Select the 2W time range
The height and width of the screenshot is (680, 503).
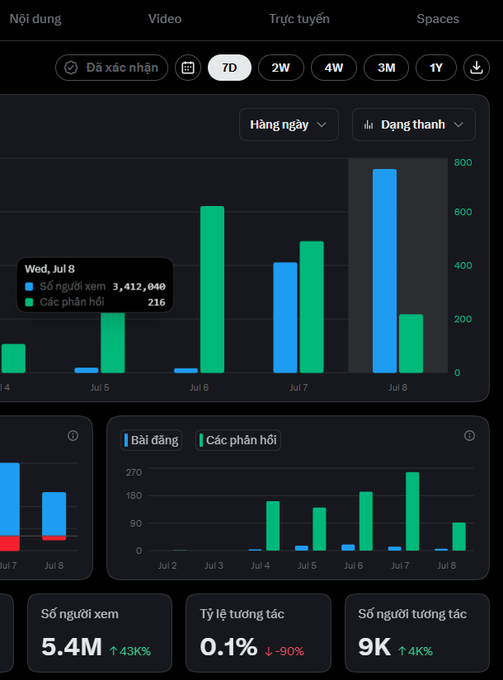(281, 68)
